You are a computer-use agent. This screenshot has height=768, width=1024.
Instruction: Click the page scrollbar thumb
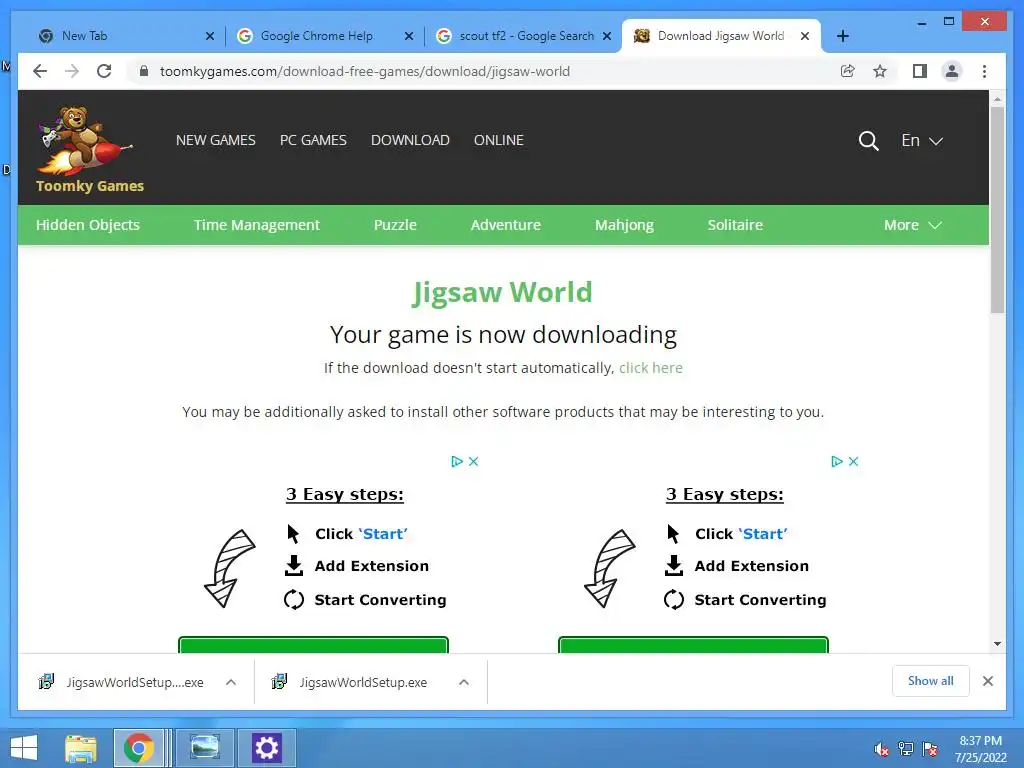pos(997,209)
